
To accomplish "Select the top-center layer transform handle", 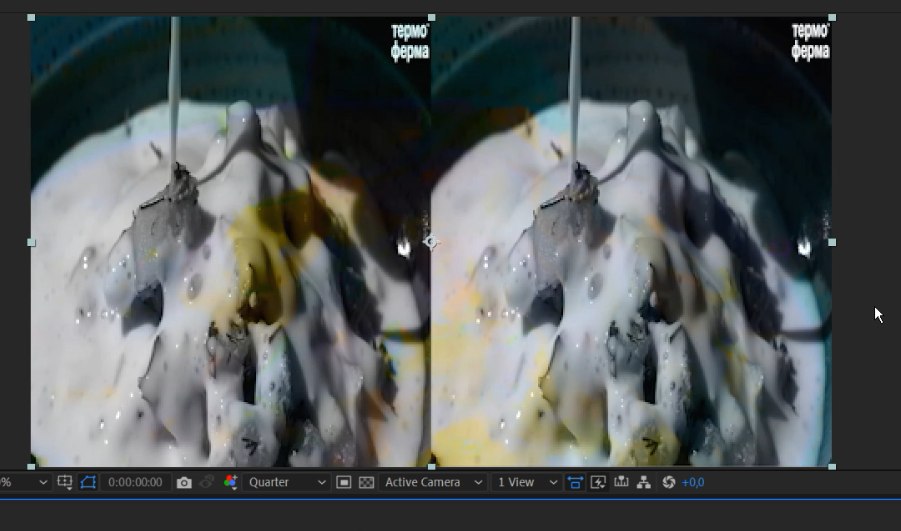I will (x=432, y=18).
